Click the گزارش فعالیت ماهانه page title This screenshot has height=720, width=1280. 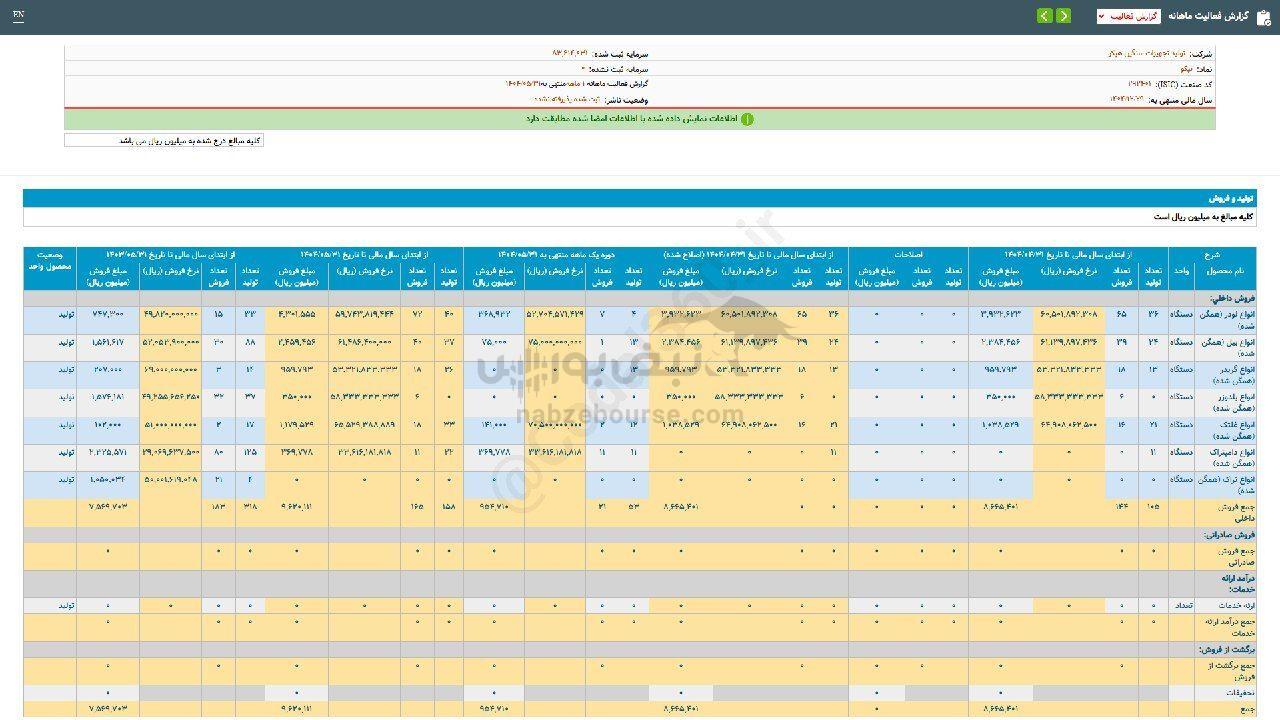(1204, 16)
